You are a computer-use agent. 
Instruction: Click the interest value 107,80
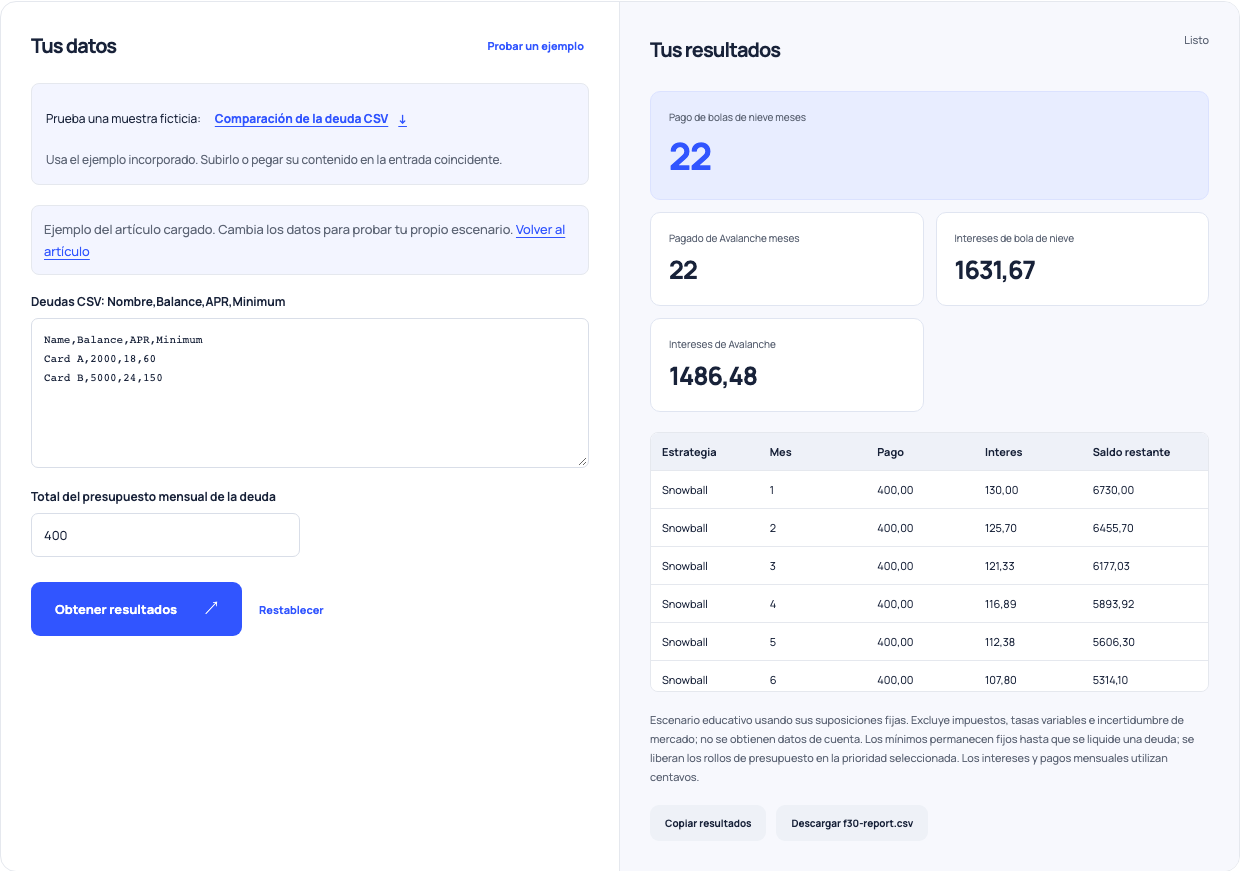point(1000,680)
